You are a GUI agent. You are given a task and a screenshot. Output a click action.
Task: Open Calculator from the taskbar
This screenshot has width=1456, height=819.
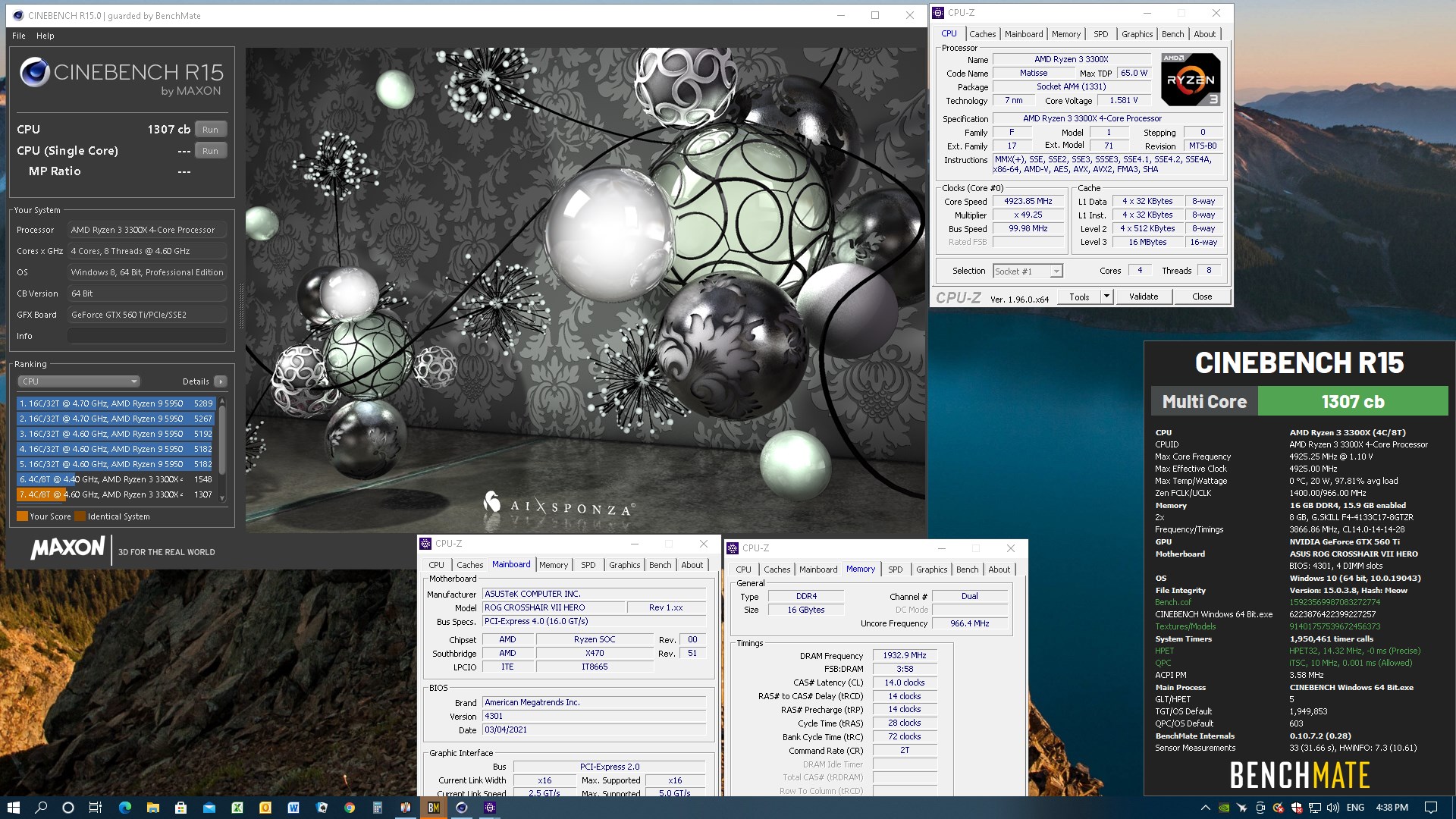pos(378,808)
